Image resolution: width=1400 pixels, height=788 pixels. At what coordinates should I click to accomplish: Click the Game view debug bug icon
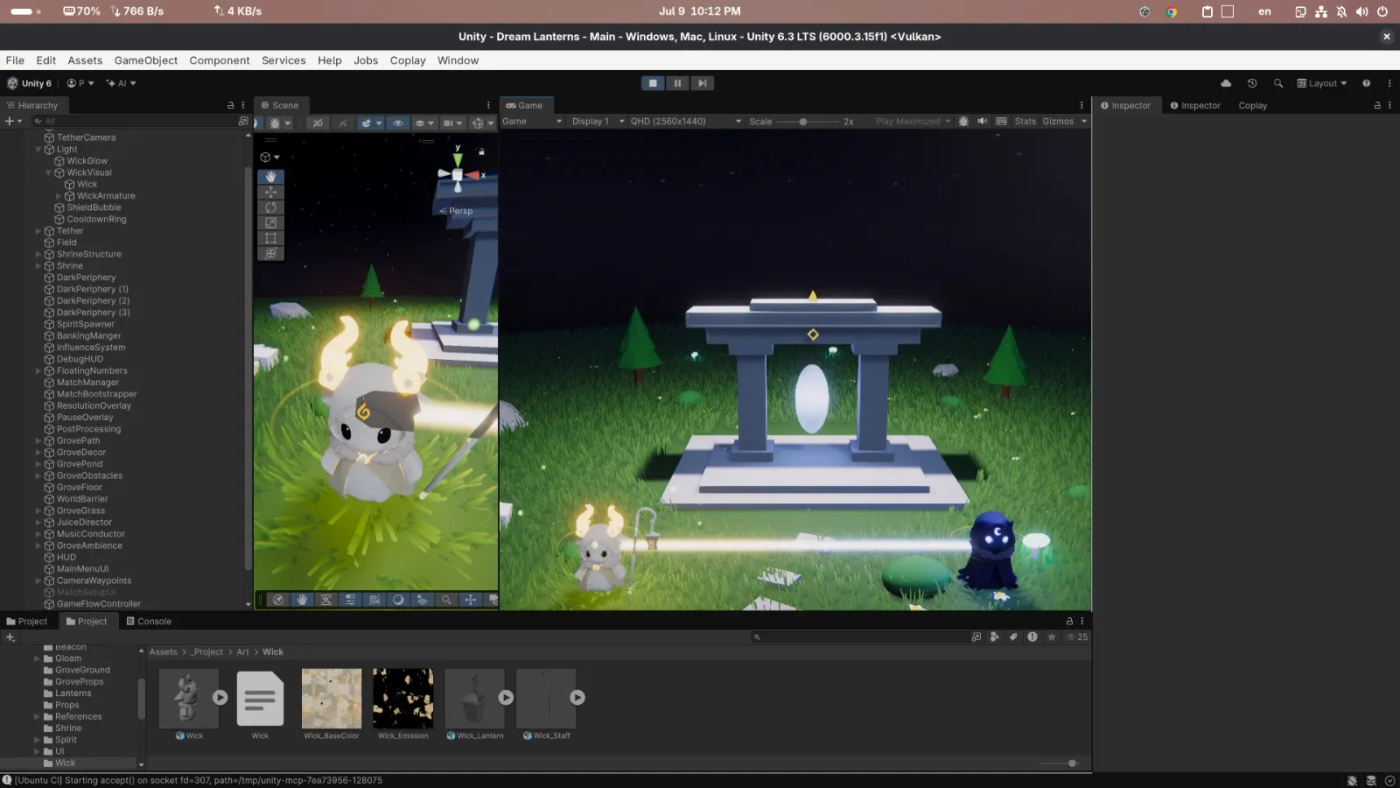(x=964, y=121)
